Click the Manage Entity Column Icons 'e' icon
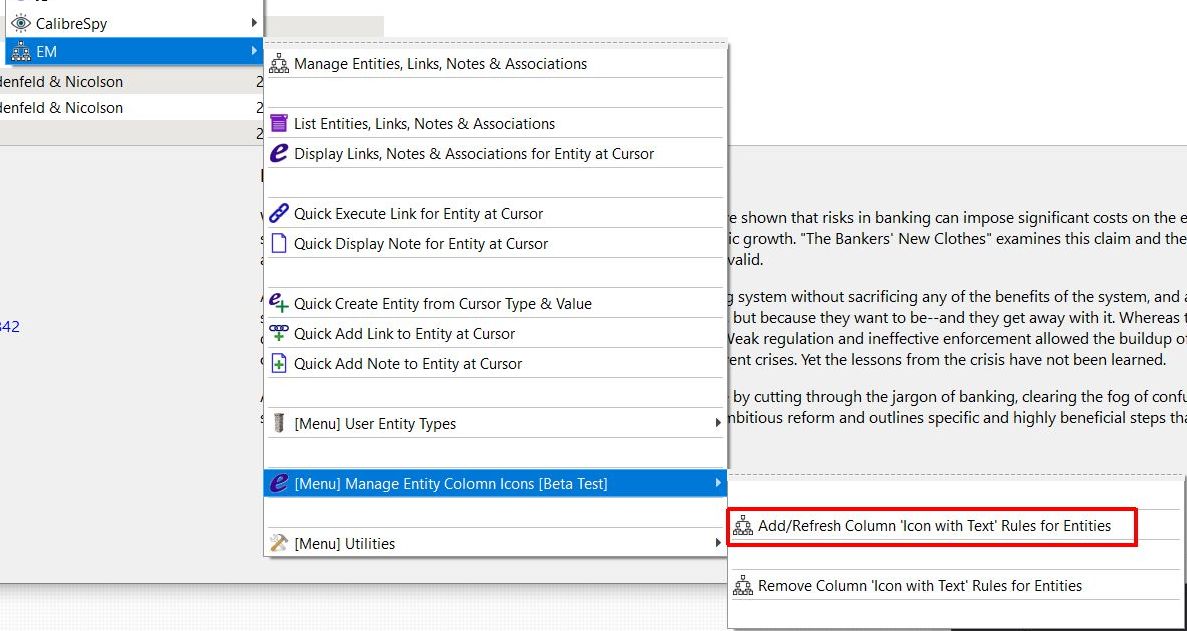 pyautogui.click(x=279, y=483)
